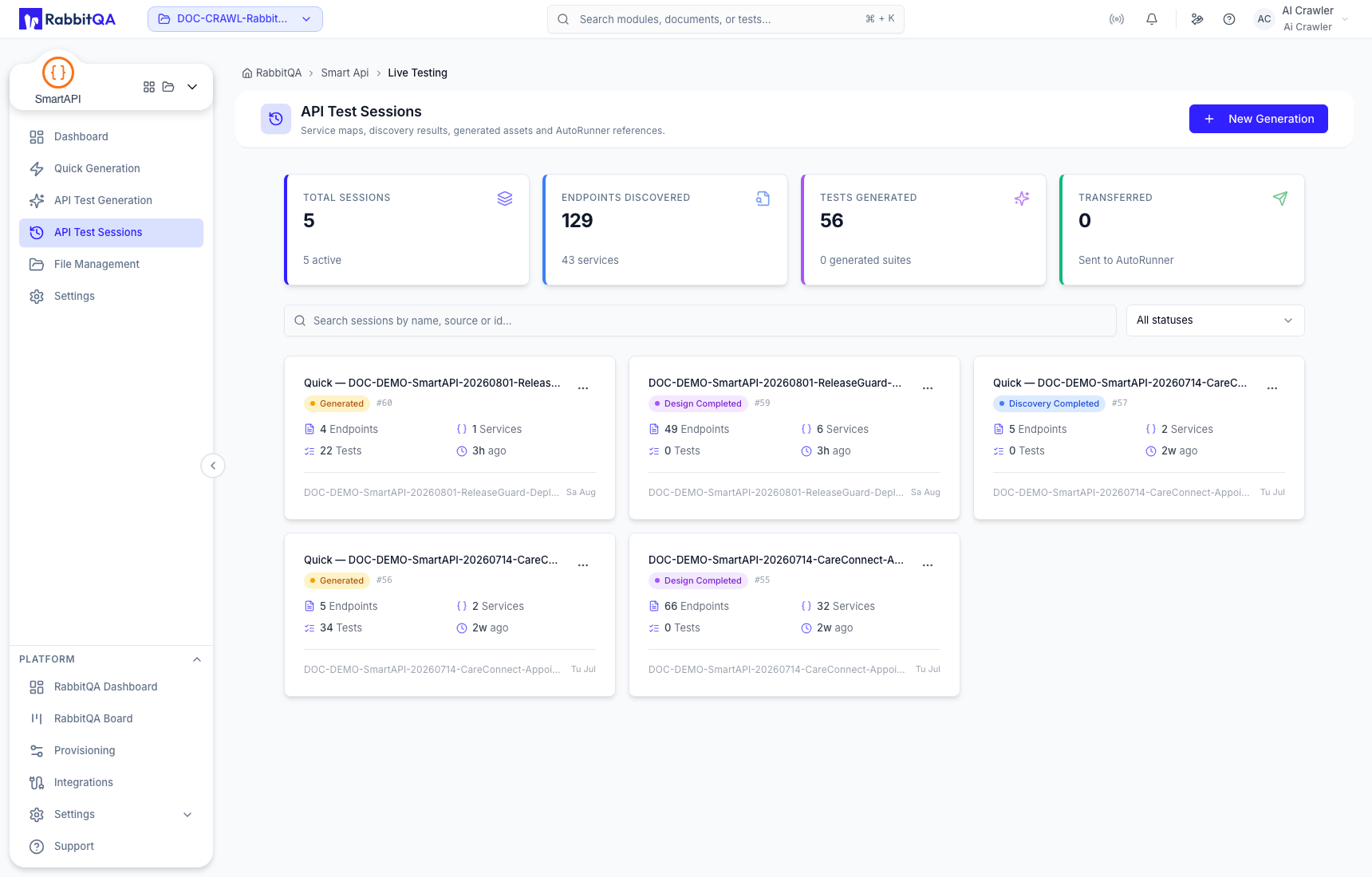Click the Transferred paper plane icon
This screenshot has width=1372, height=877.
coord(1280,199)
